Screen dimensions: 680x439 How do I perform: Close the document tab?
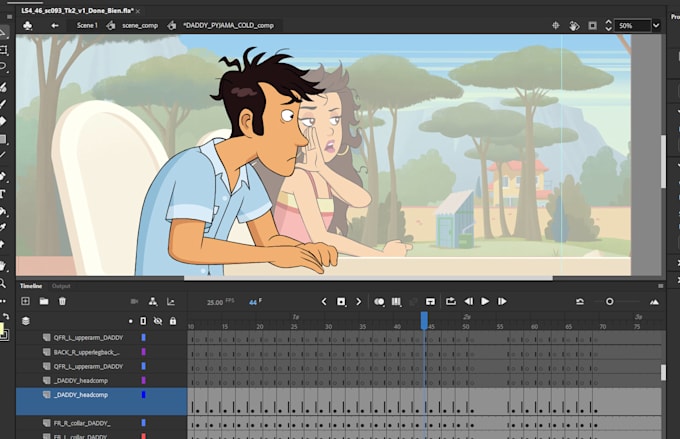[138, 11]
